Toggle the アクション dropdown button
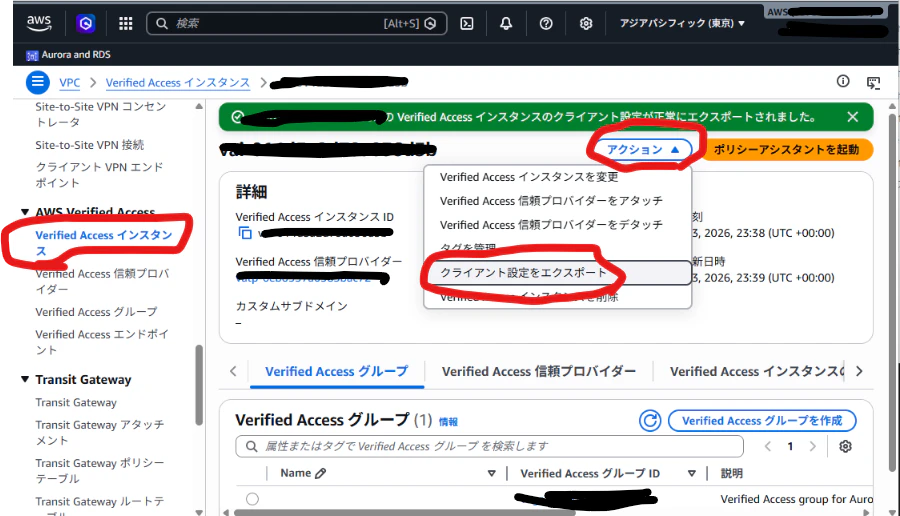This screenshot has height=516, width=900. (643, 150)
